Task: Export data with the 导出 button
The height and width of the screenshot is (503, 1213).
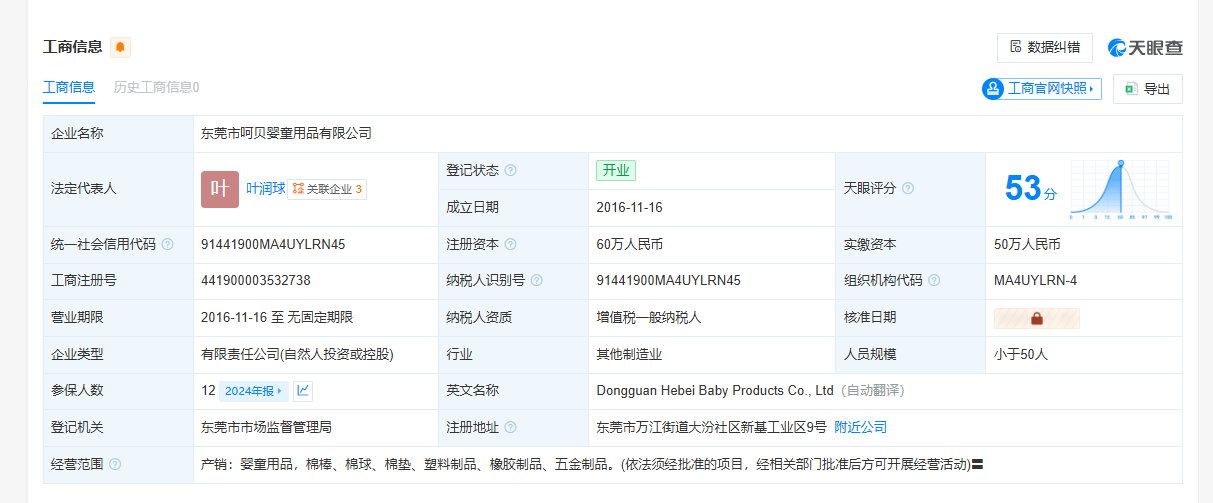Action: click(x=1147, y=89)
